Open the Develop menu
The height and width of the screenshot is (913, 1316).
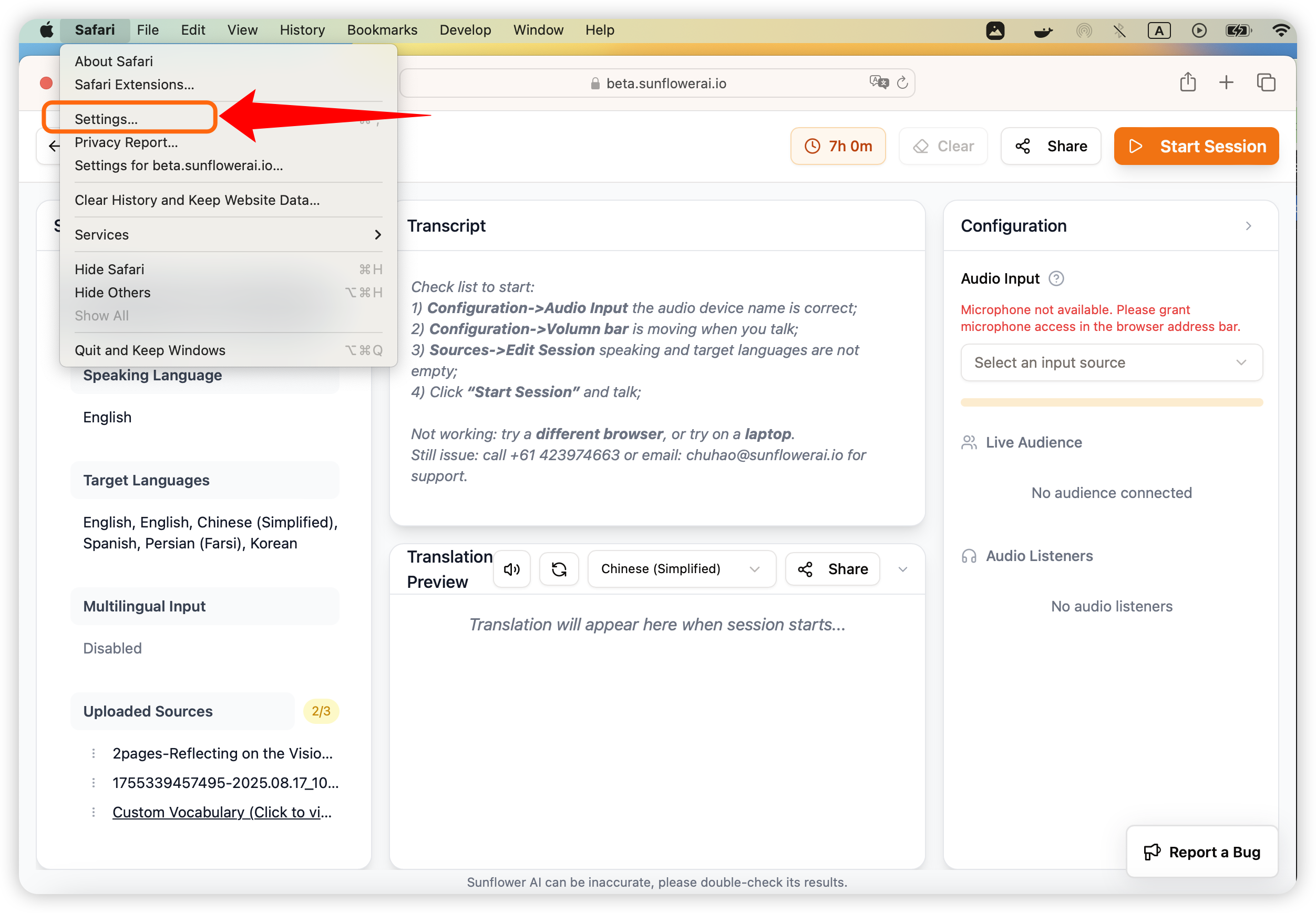[x=465, y=30]
